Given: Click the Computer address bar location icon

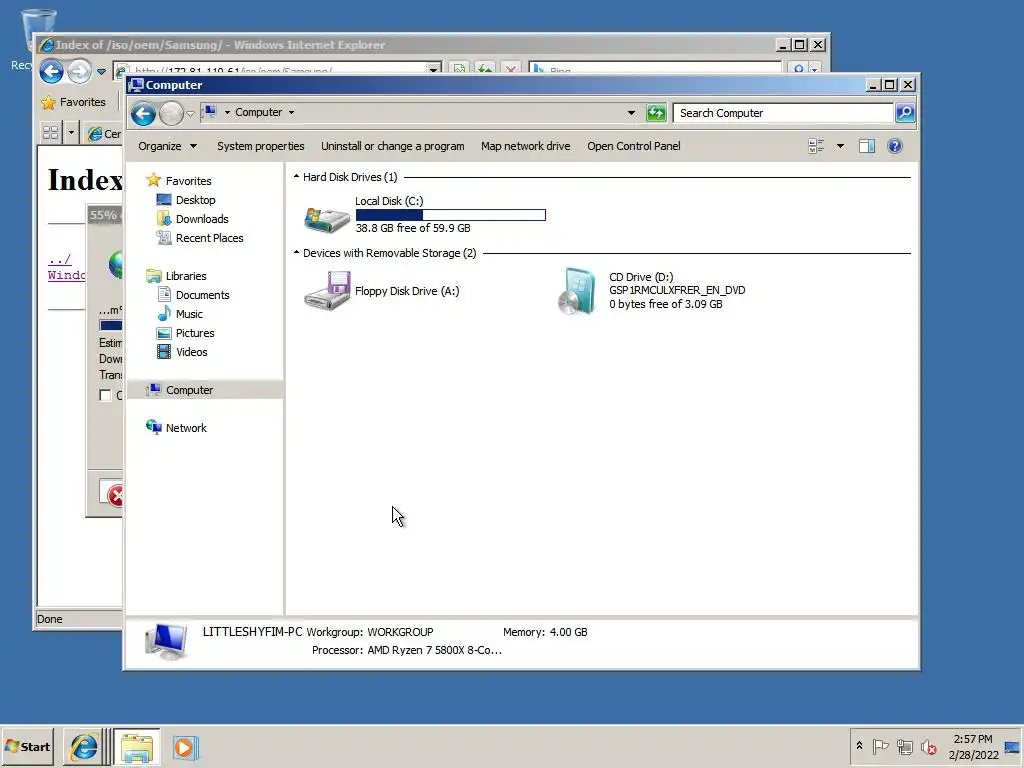Looking at the screenshot, I should (209, 112).
